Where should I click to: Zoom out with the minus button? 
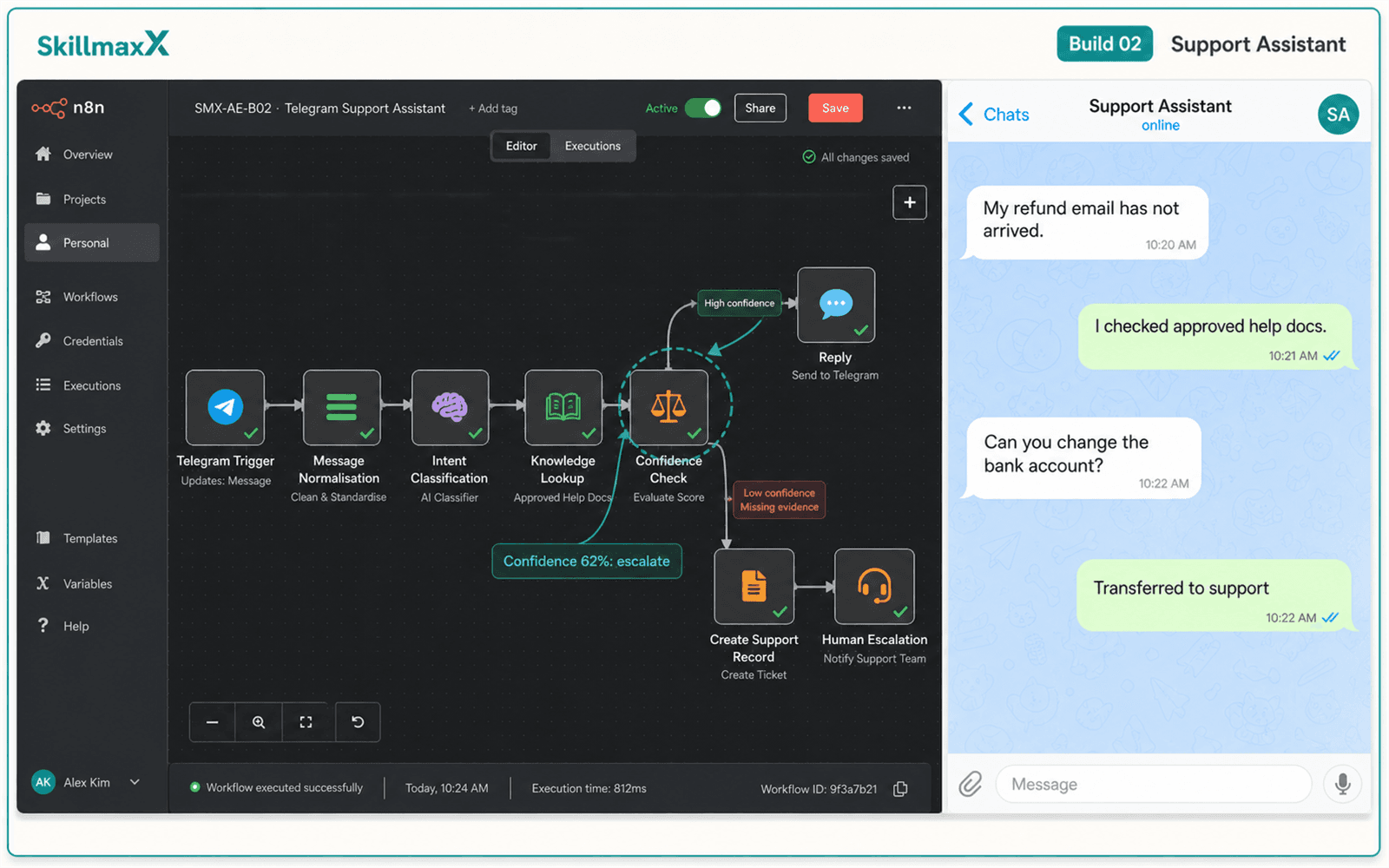[x=213, y=722]
